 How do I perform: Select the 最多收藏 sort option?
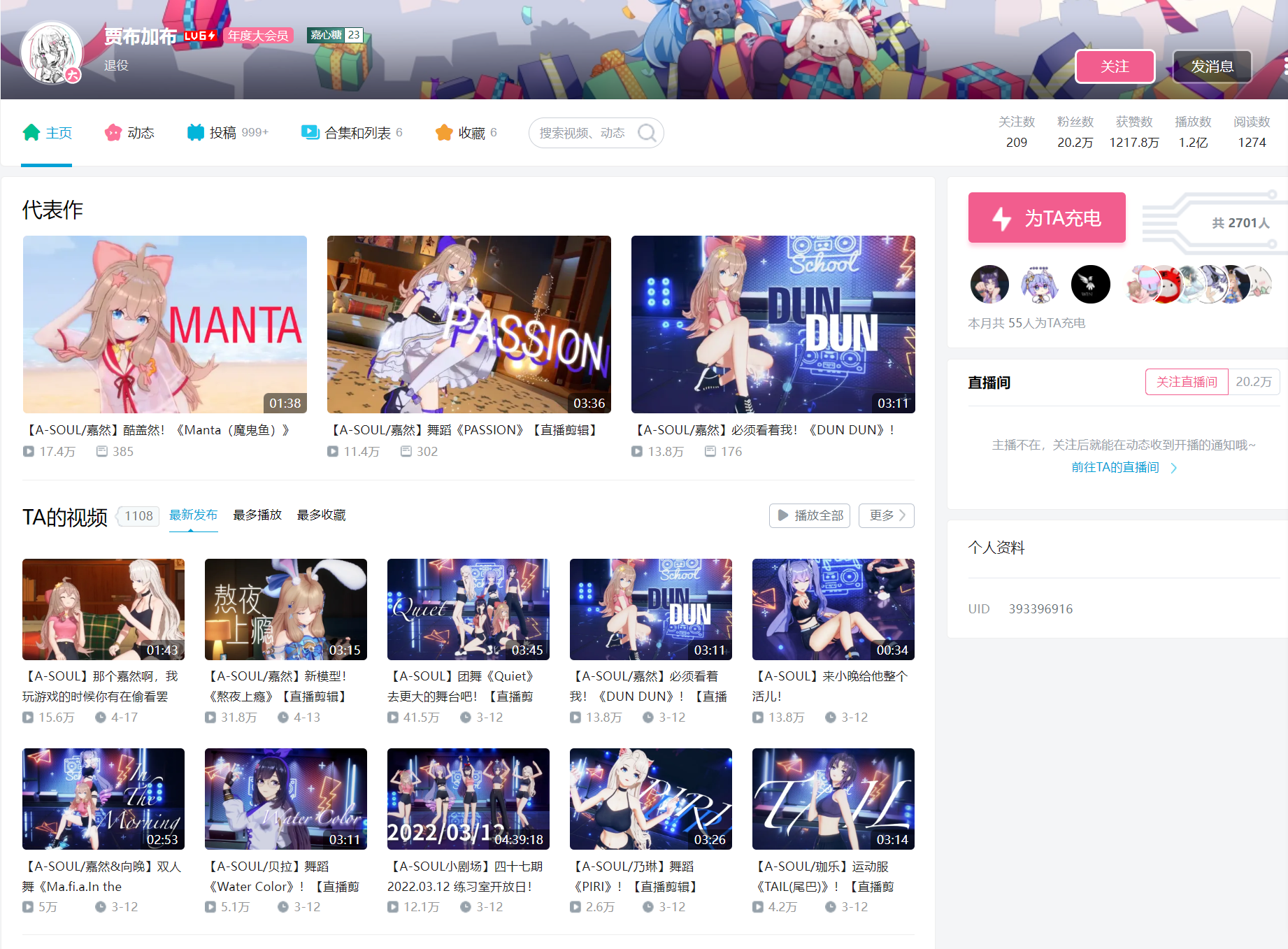pyautogui.click(x=321, y=515)
